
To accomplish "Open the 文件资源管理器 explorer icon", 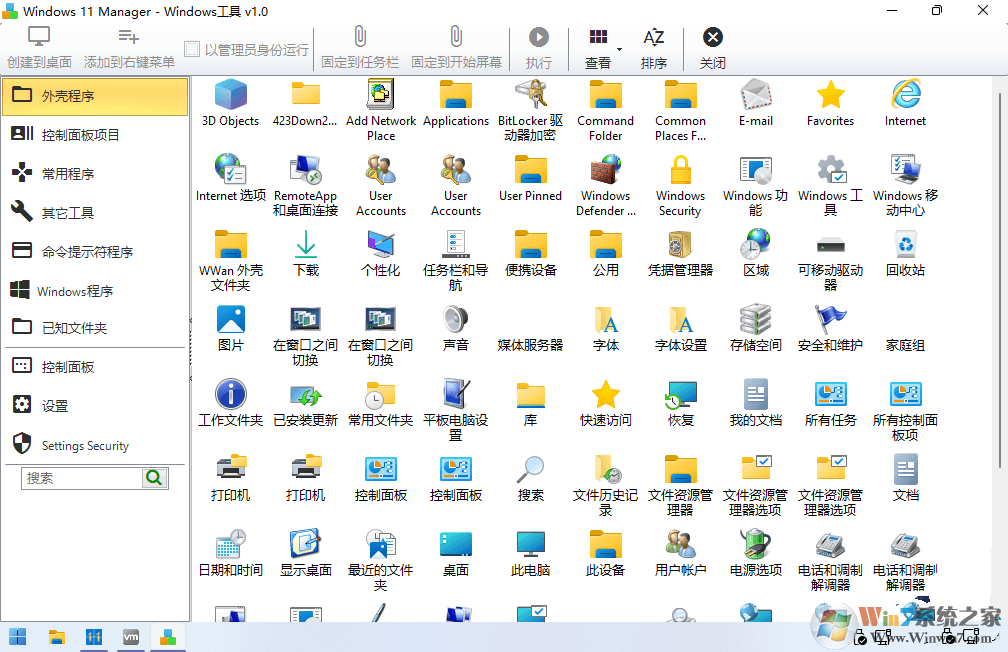I will click(680, 470).
